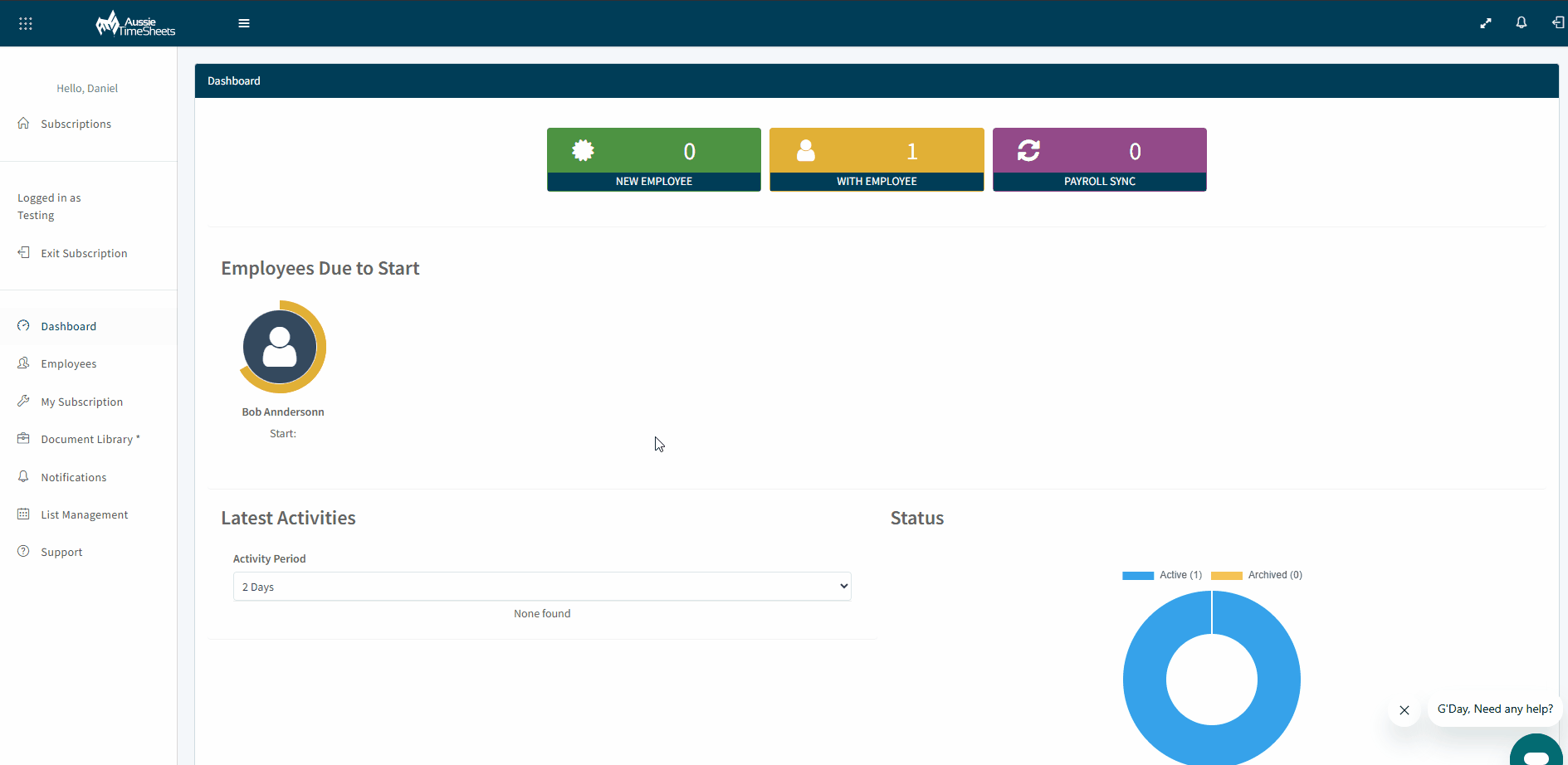
Task: Click the G'Day Need any help message
Action: 1495,709
